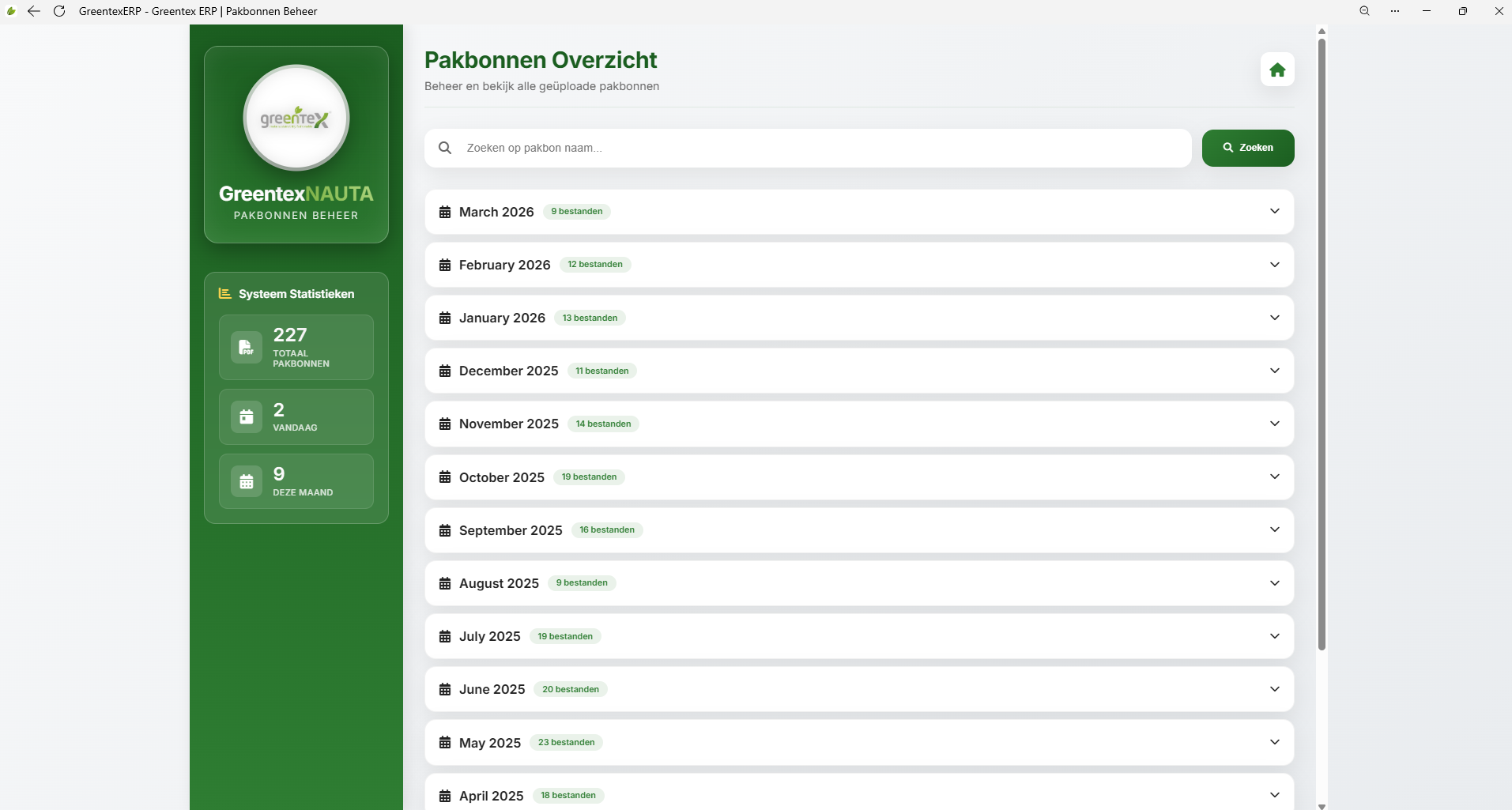1512x810 pixels.
Task: Click the 'September 2025' month title
Action: [x=511, y=530]
